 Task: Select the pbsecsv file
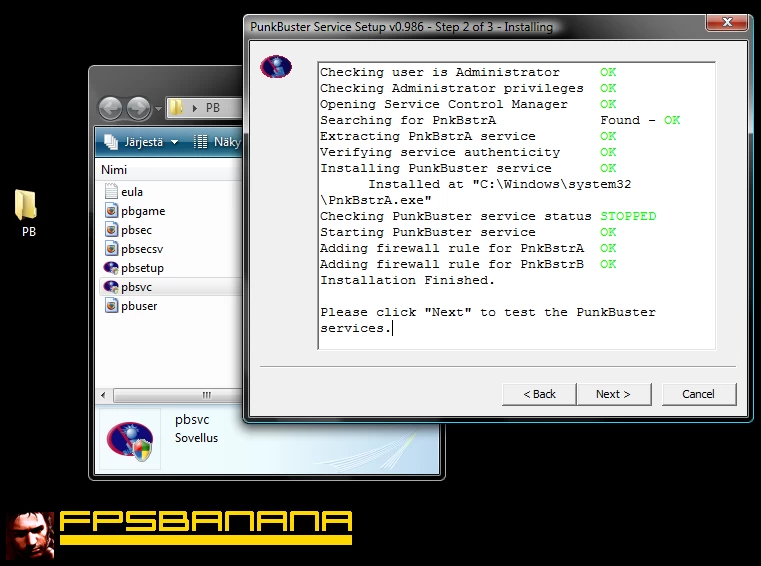[x=134, y=249]
